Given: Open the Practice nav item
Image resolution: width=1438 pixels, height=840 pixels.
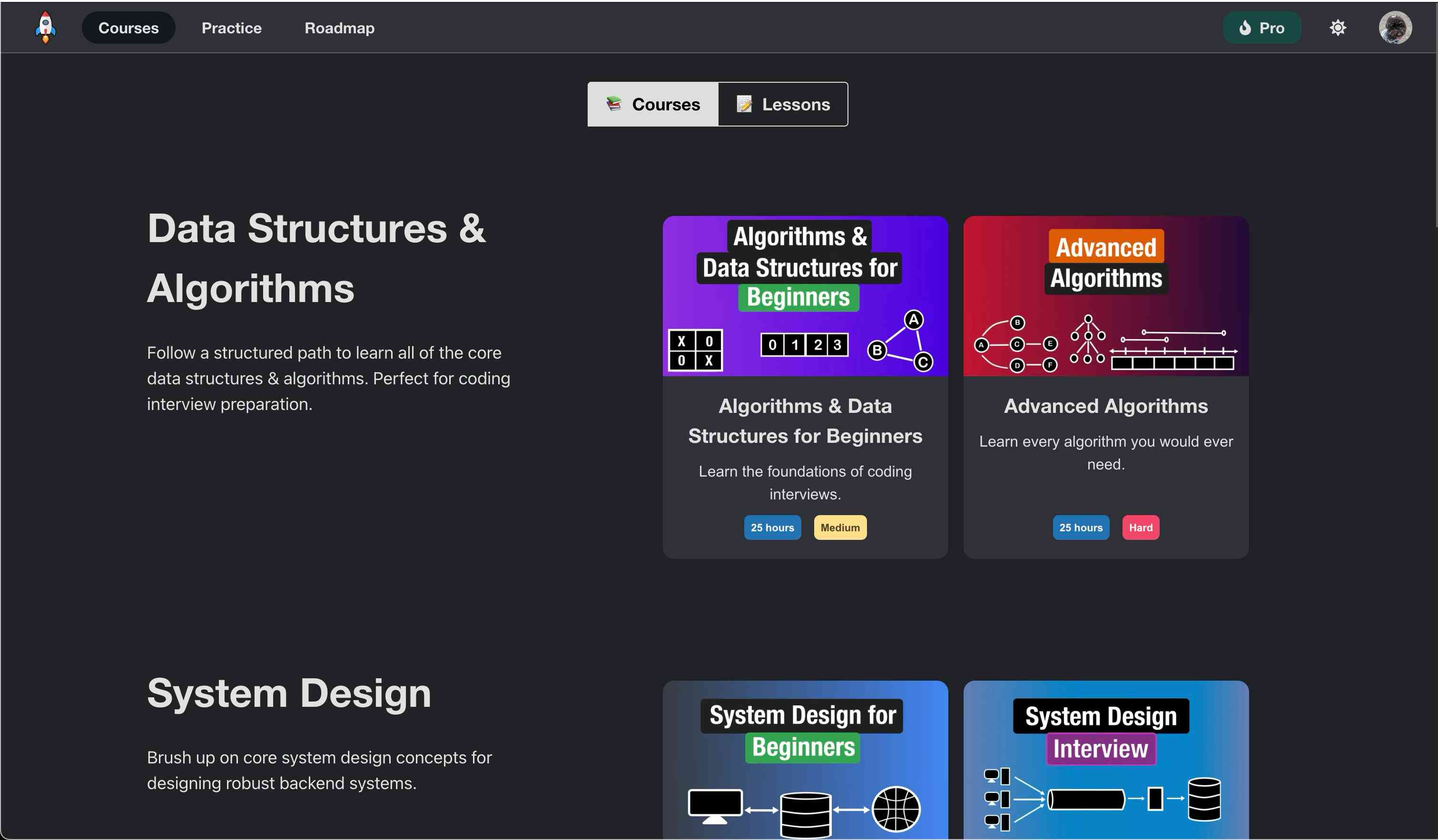Looking at the screenshot, I should 231,28.
